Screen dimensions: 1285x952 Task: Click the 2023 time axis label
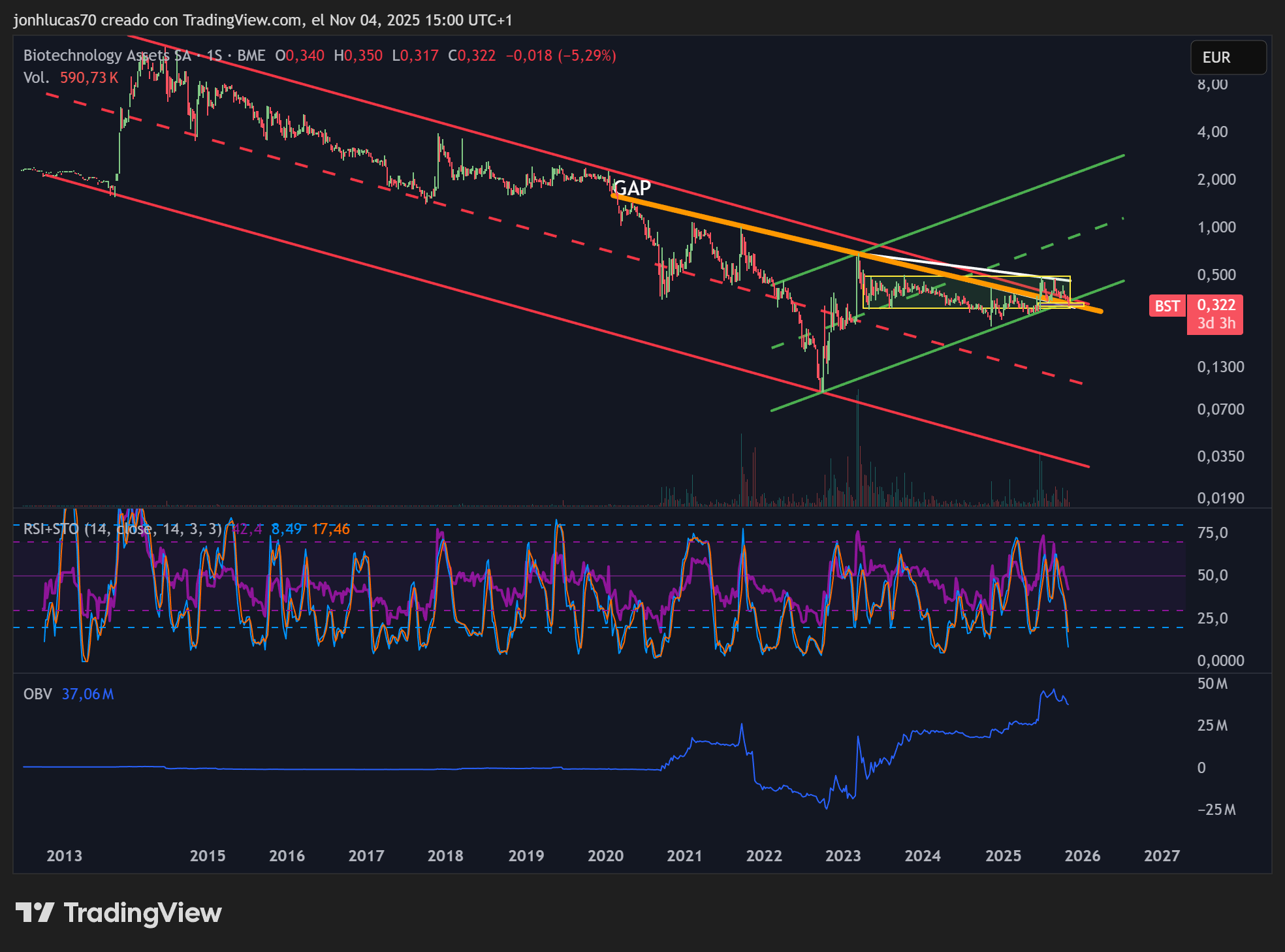(x=843, y=855)
